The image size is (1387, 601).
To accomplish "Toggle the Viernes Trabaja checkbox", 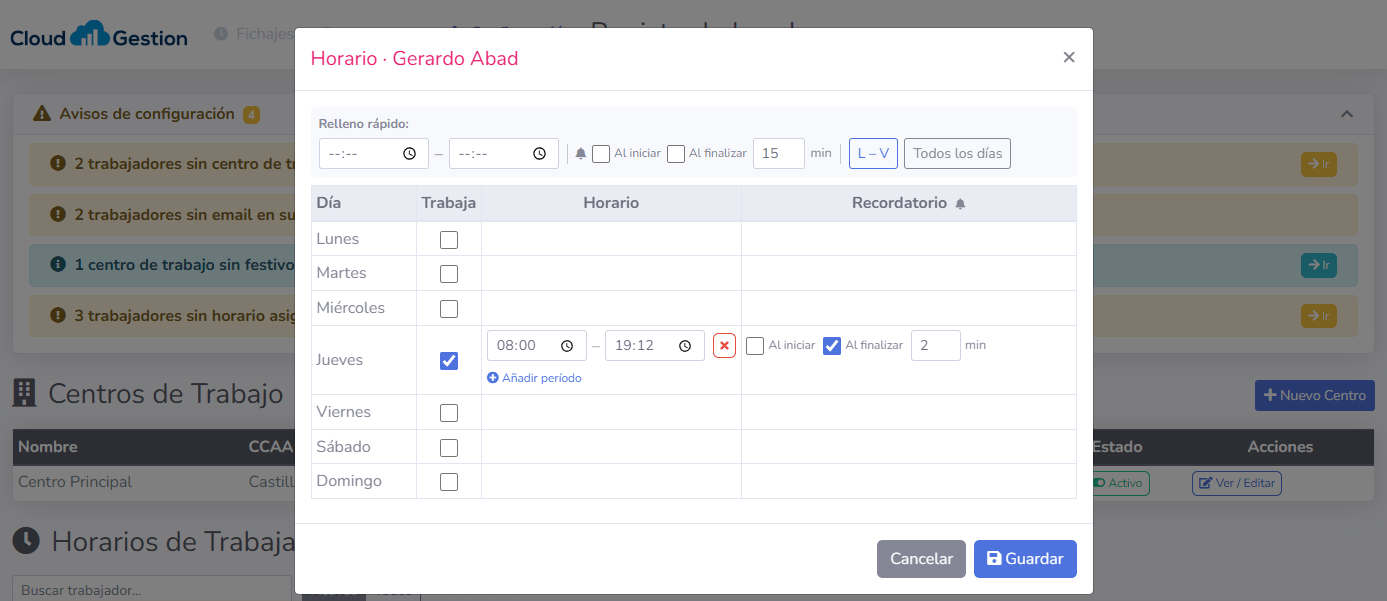I will [x=449, y=413].
